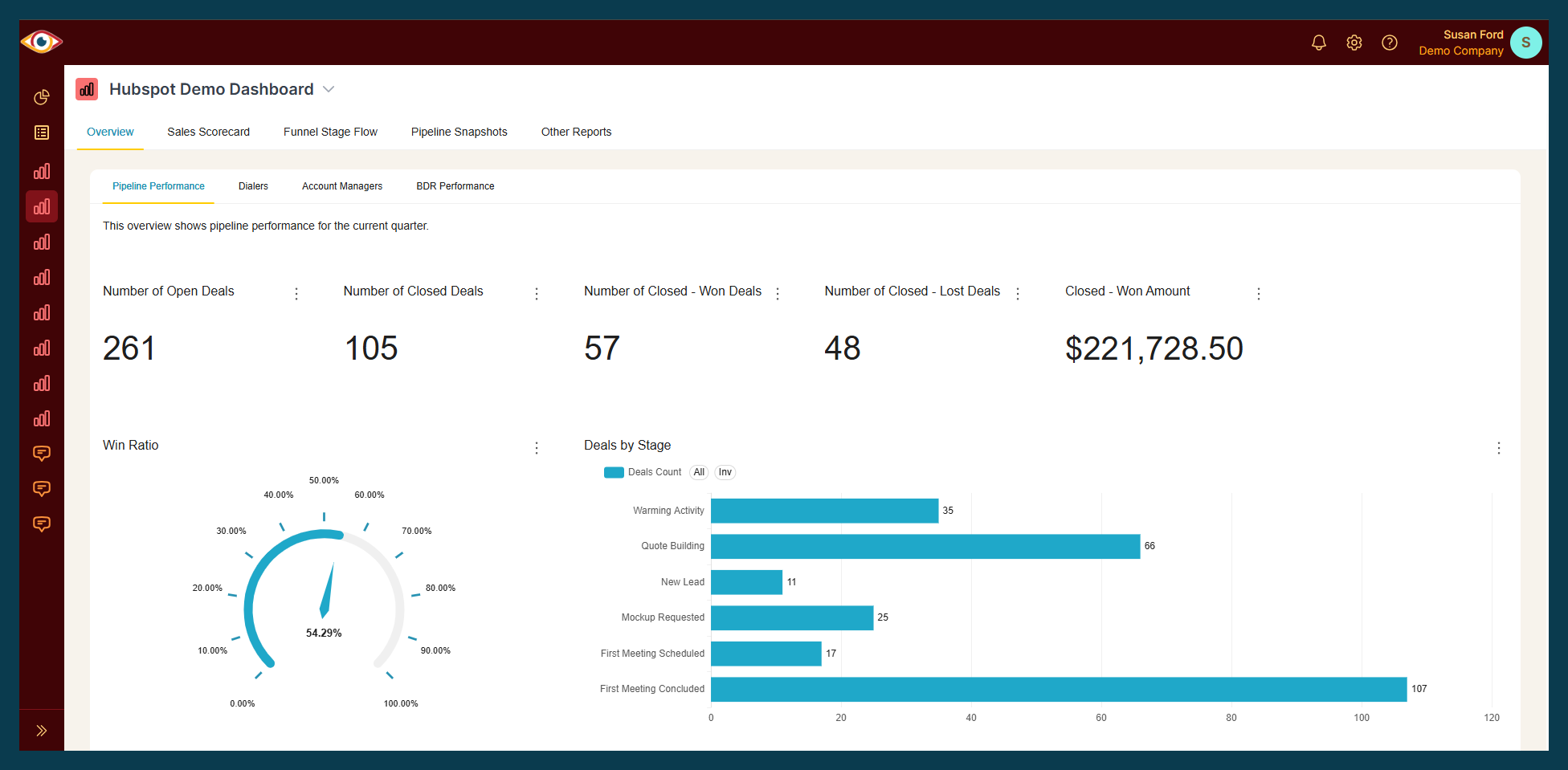Click the Quote Building bar
The height and width of the screenshot is (770, 1568).
click(925, 546)
